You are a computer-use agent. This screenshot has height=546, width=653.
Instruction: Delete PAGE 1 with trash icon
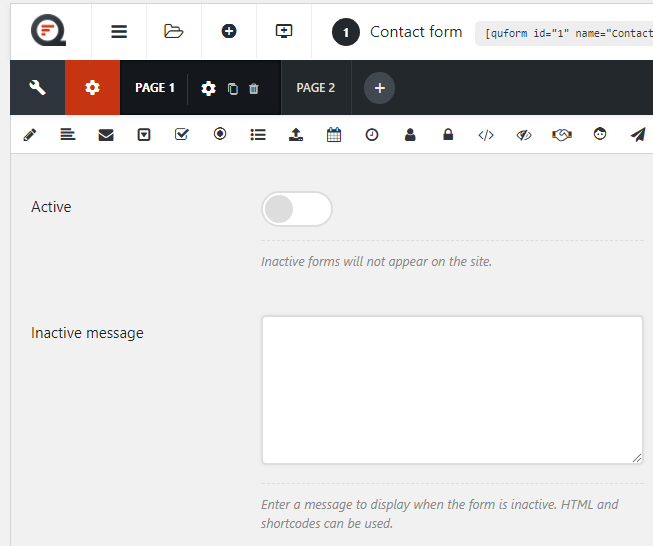click(x=254, y=89)
